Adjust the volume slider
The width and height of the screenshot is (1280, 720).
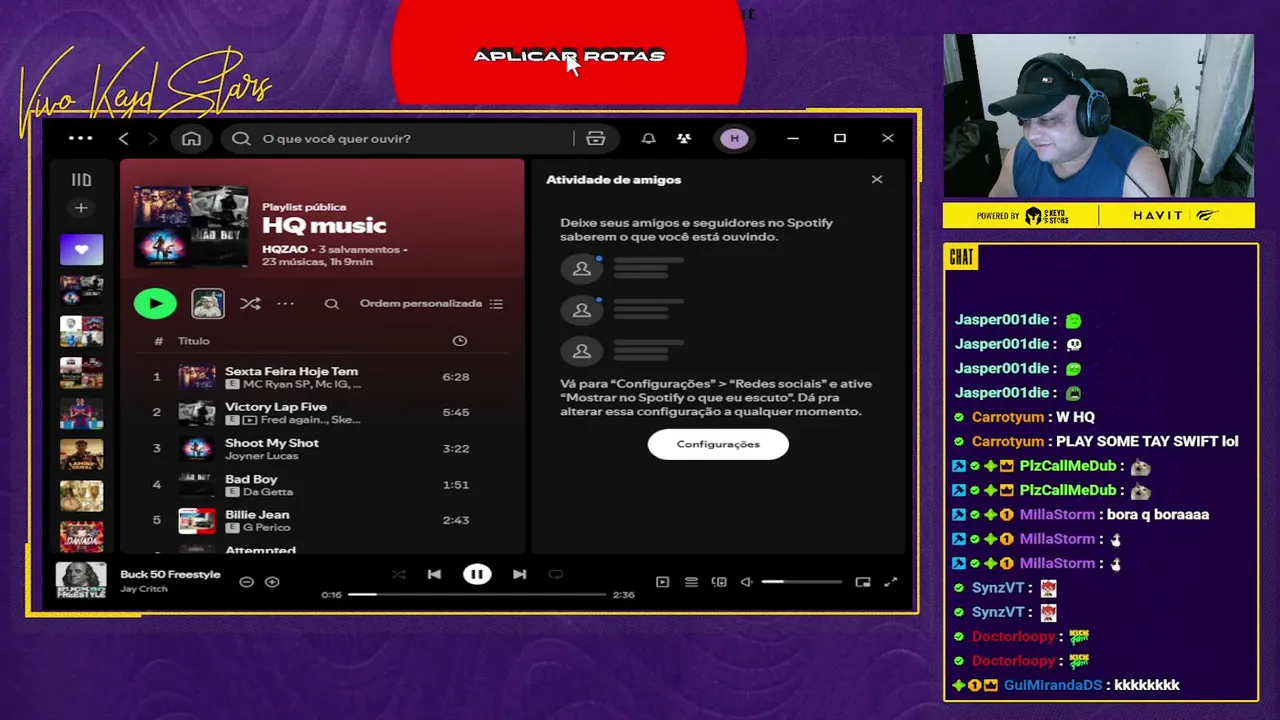802,582
